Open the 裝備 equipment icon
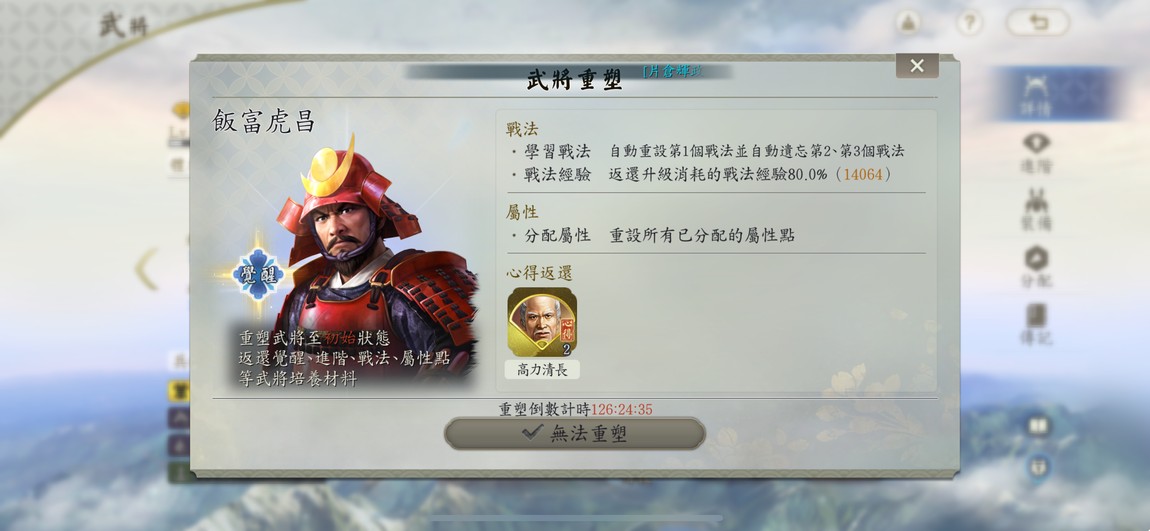This screenshot has height=531, width=1150. [x=1036, y=209]
